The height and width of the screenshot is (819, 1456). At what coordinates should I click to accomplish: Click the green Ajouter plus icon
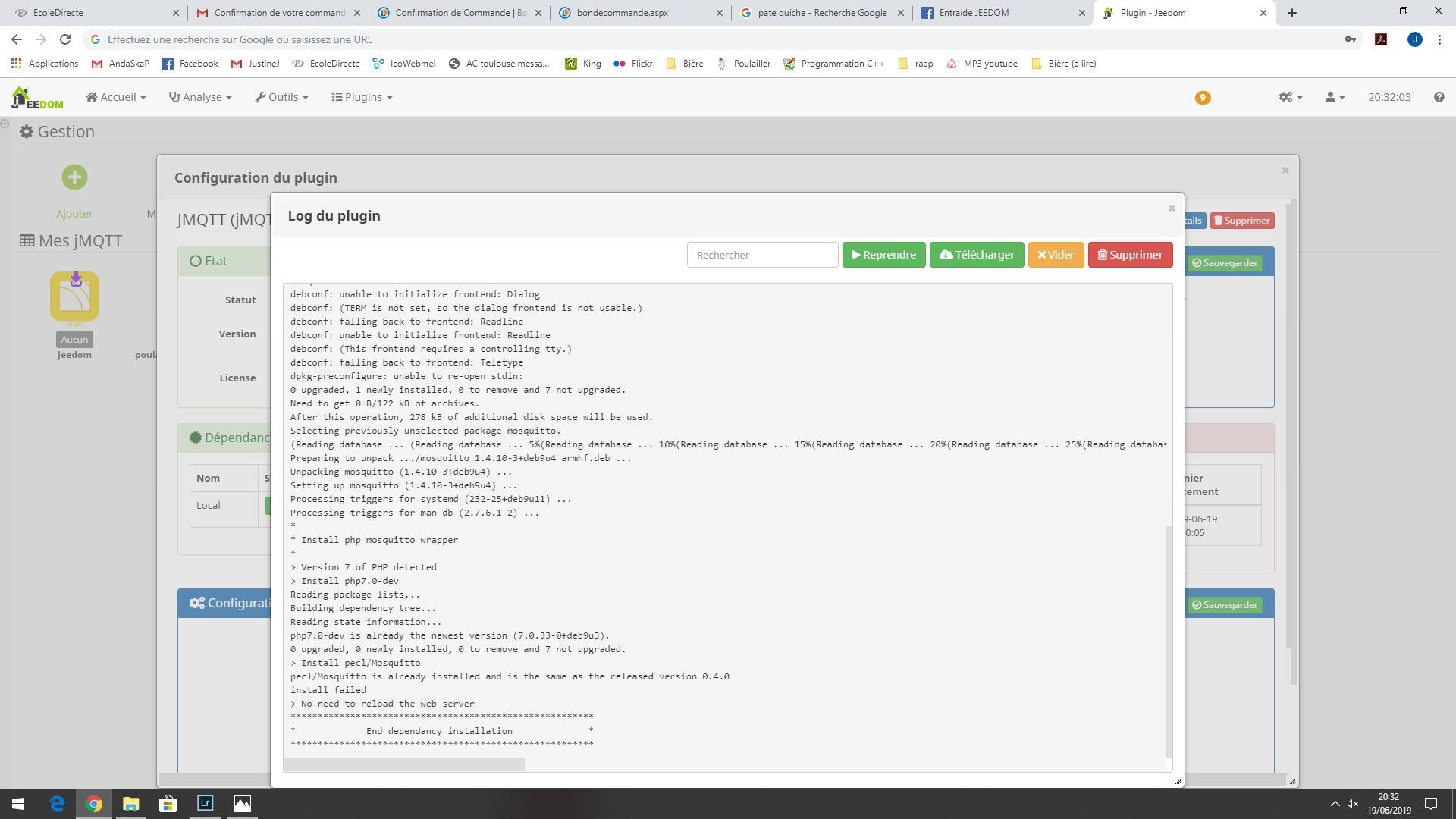(x=74, y=177)
